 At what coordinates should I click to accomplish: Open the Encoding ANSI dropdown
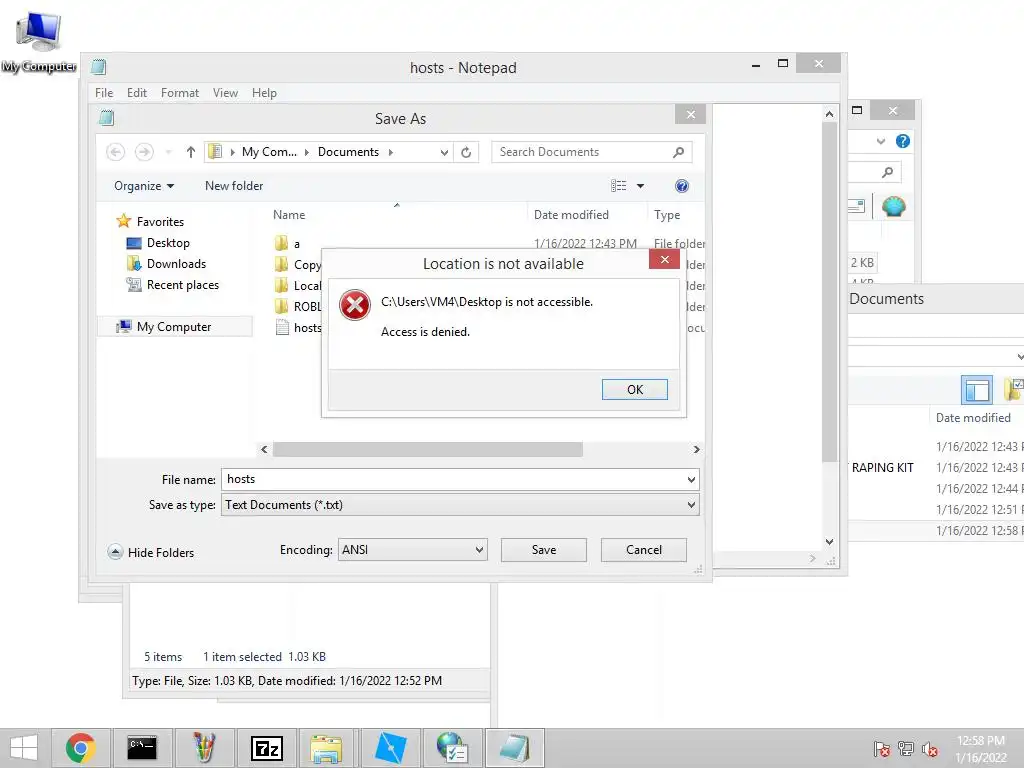click(412, 550)
